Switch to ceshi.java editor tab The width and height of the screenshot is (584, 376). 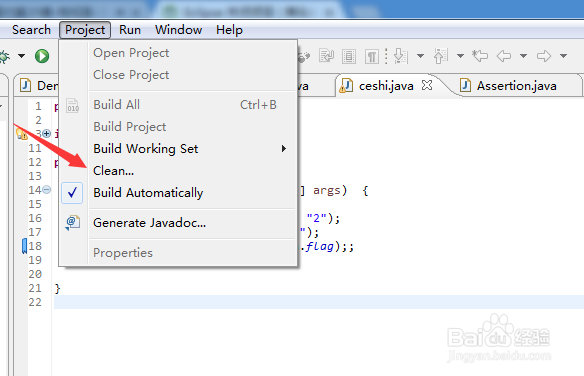[386, 86]
